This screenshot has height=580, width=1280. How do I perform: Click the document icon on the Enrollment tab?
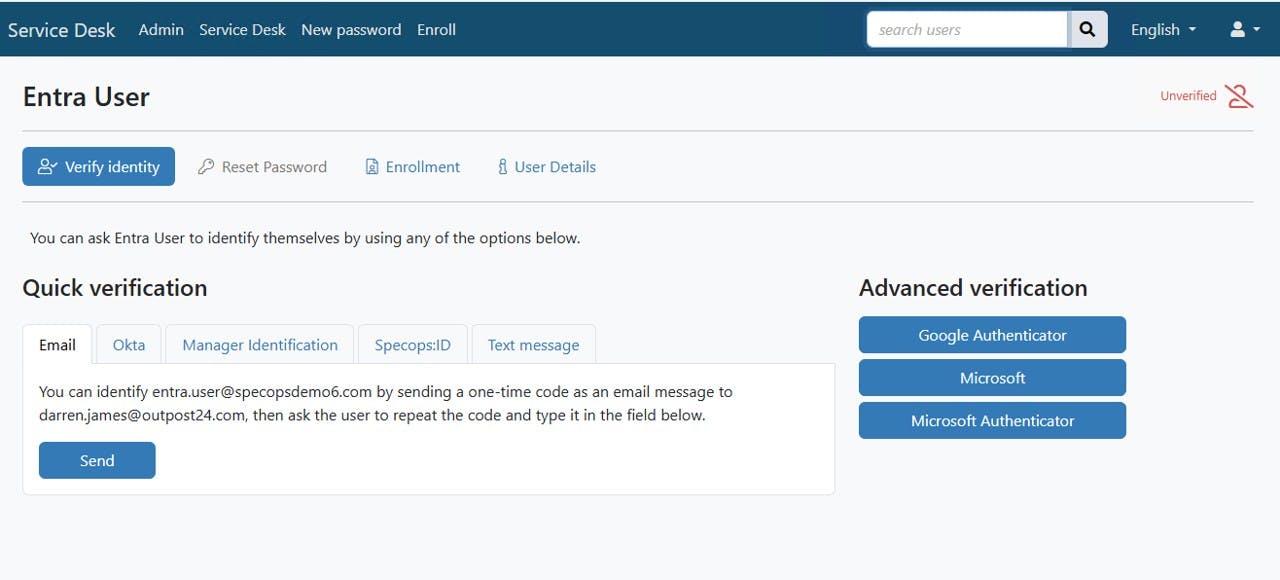[x=371, y=166]
